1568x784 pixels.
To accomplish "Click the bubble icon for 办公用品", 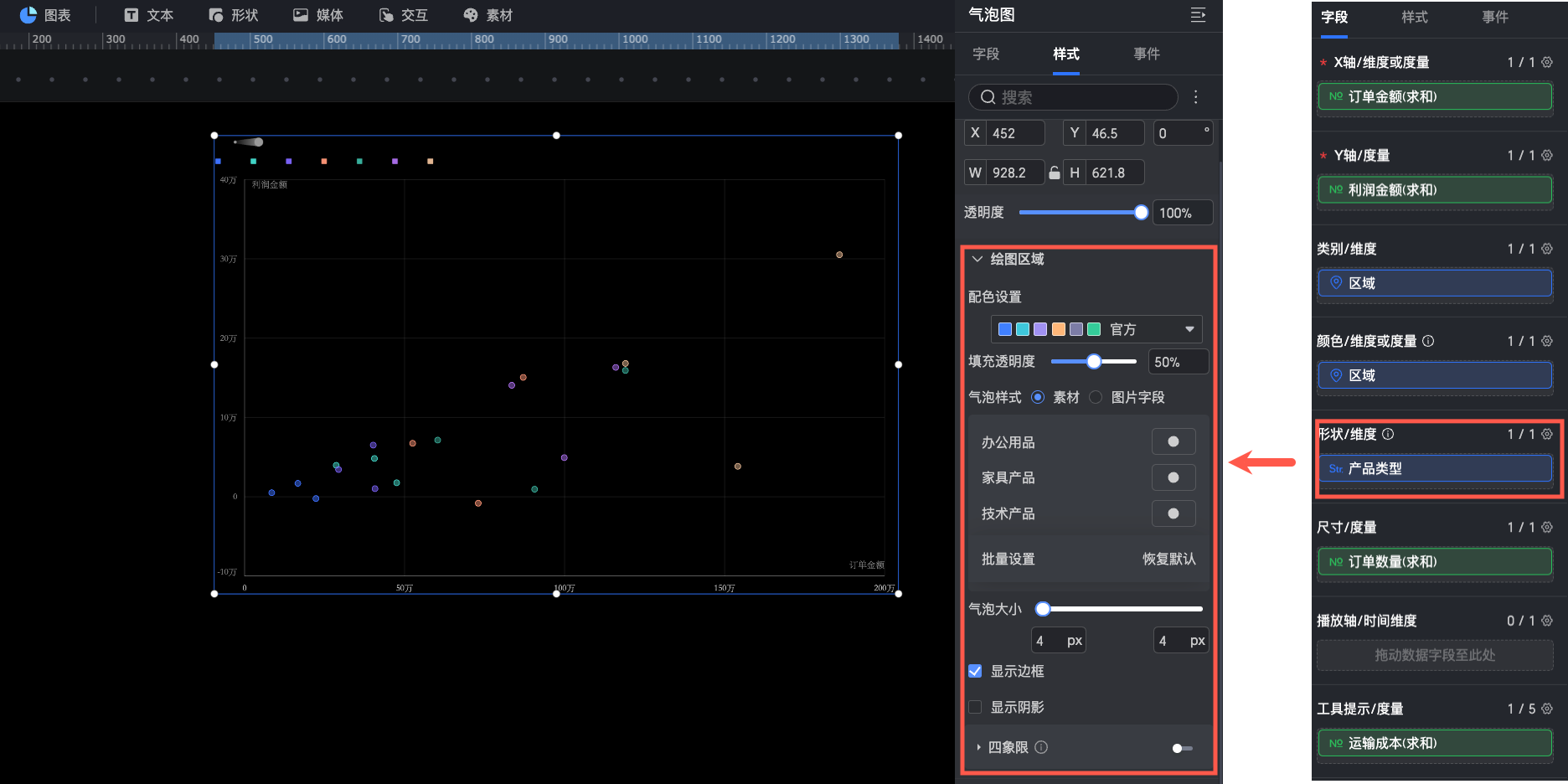I will [x=1173, y=441].
